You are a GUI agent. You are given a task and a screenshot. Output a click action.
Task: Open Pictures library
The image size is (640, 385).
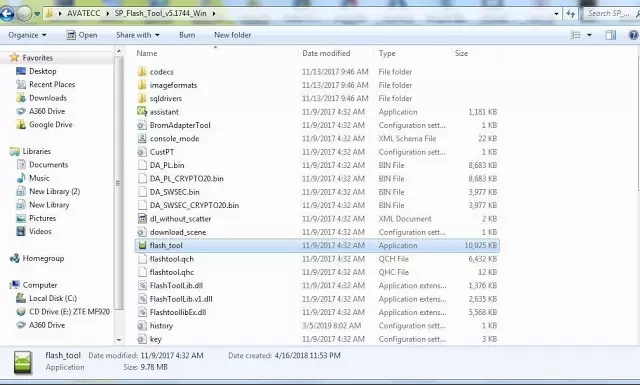pos(42,218)
